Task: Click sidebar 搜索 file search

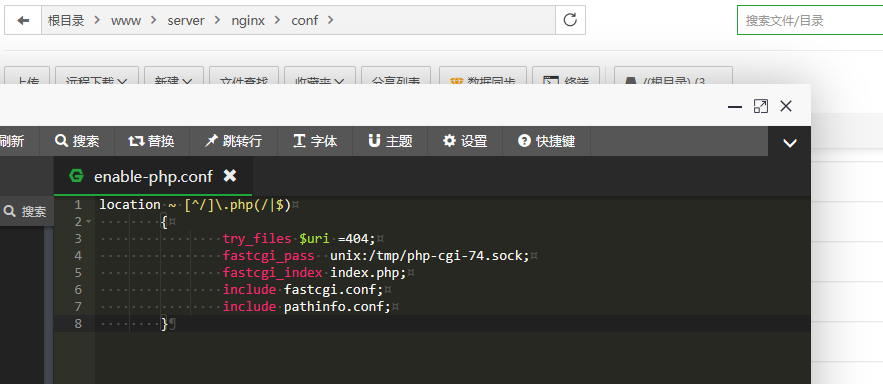Action: [x=26, y=212]
